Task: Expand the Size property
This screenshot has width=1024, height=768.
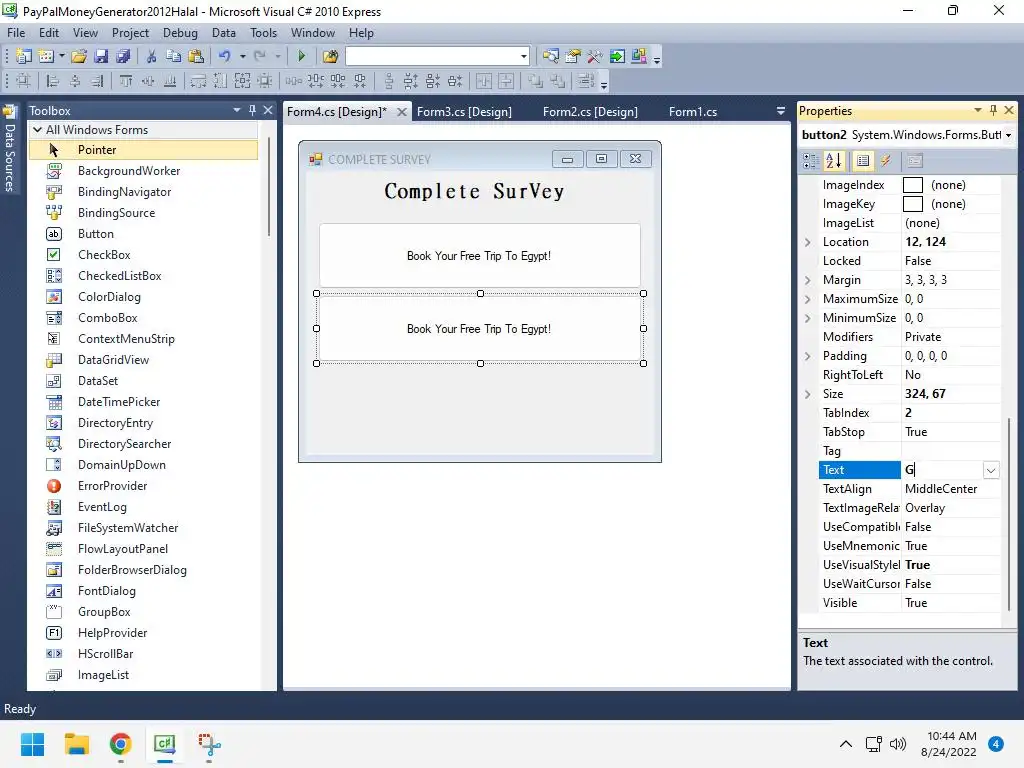Action: [808, 394]
